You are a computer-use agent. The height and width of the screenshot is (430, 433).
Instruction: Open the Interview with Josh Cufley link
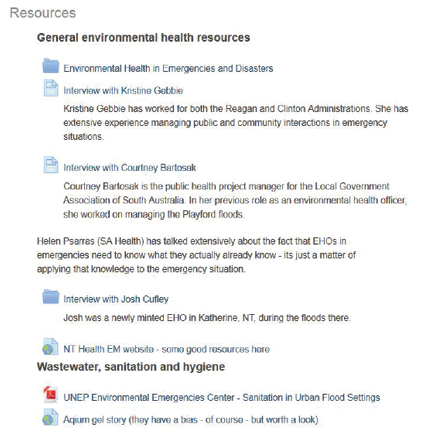click(x=116, y=299)
